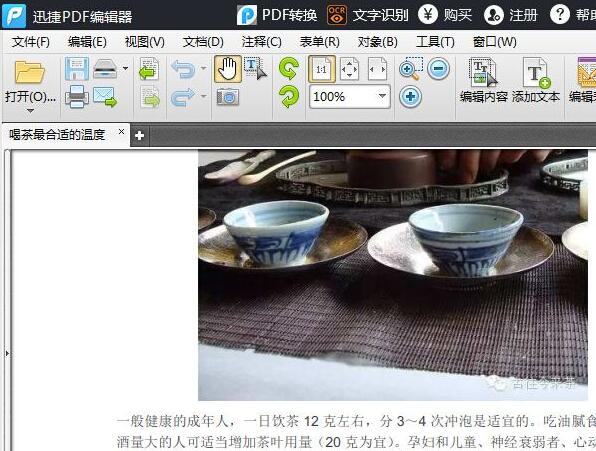Image resolution: width=596 pixels, height=451 pixels.
Task: Undo the last action
Action: (x=183, y=69)
